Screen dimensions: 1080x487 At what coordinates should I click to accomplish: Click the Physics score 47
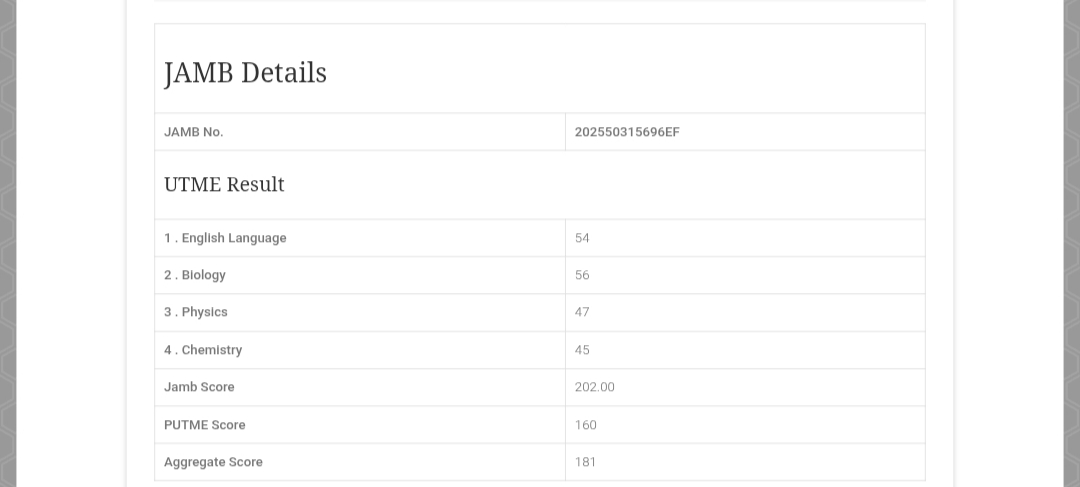point(582,312)
